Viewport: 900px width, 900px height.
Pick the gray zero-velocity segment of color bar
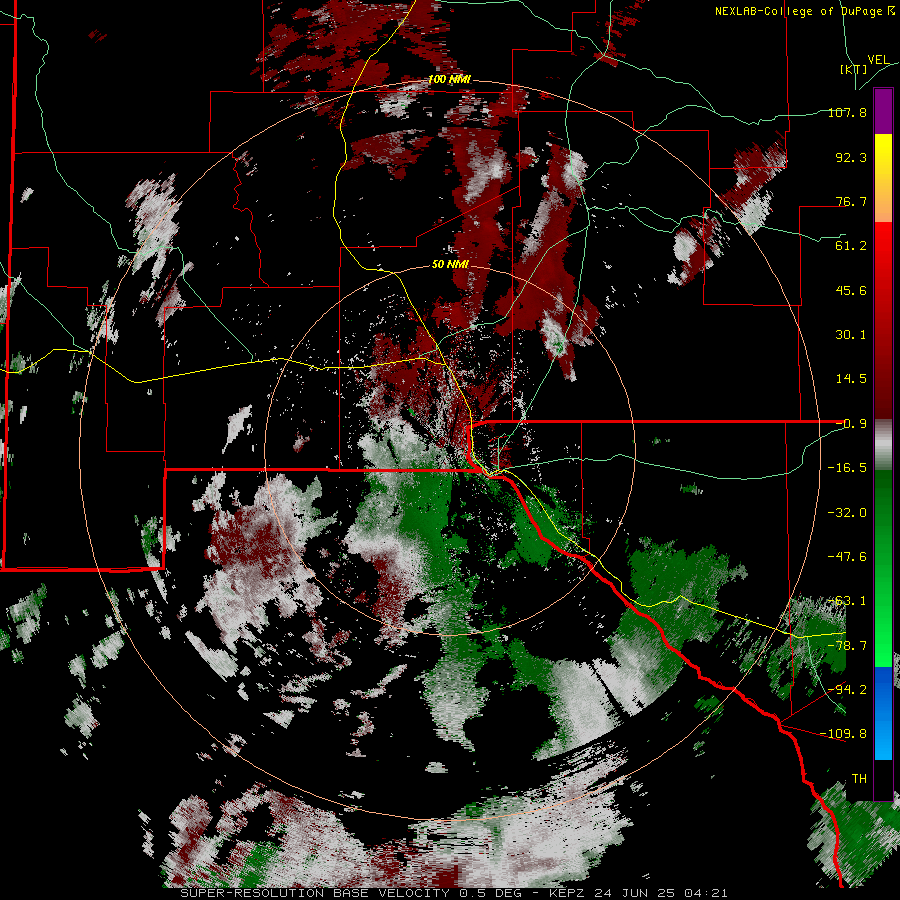(883, 444)
